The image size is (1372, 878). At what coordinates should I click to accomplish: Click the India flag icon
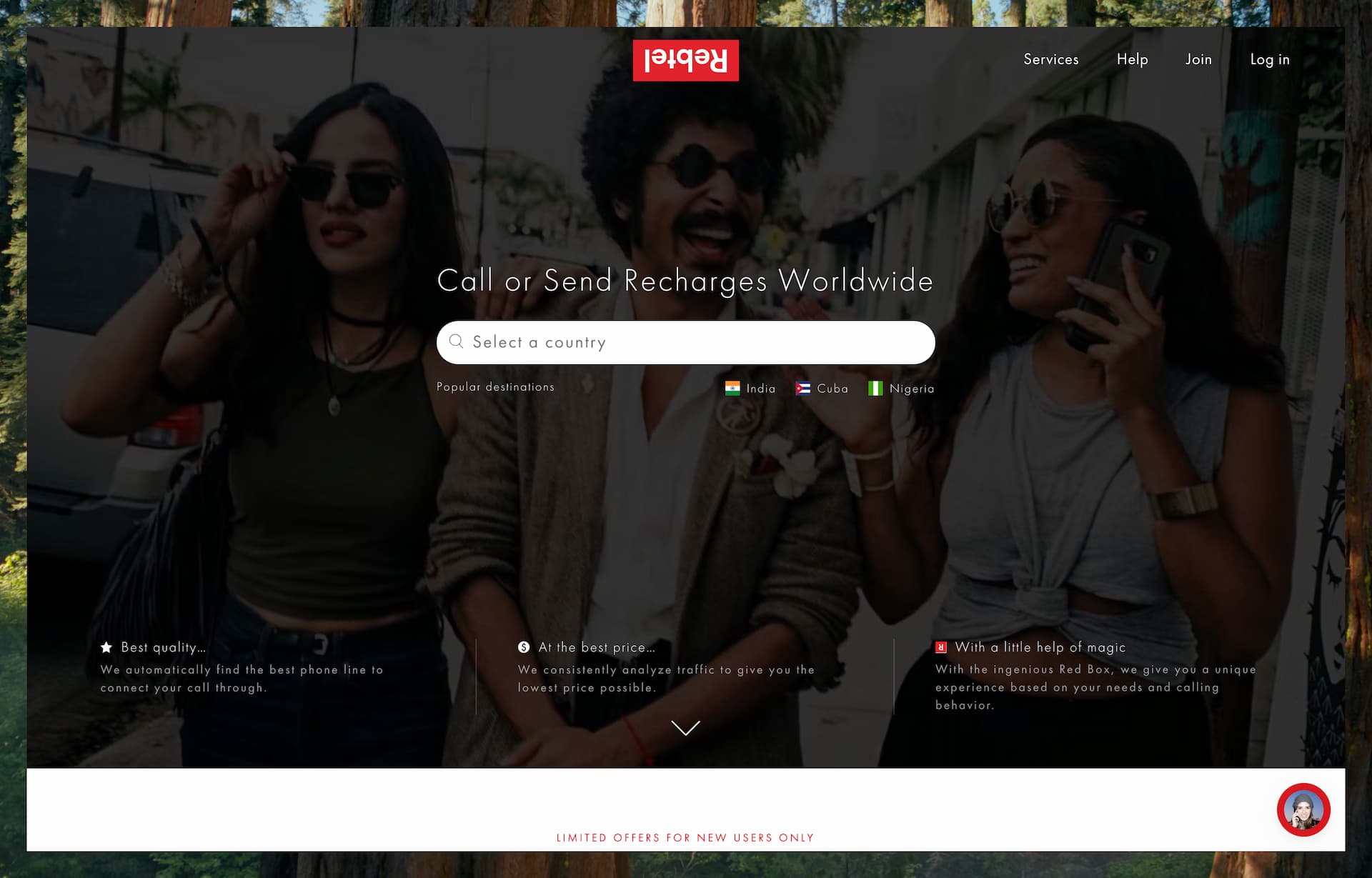click(x=732, y=388)
